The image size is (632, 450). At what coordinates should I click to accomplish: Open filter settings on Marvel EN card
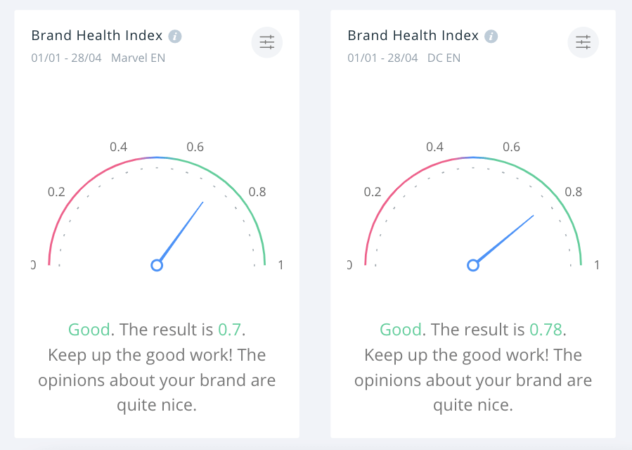pos(267,42)
